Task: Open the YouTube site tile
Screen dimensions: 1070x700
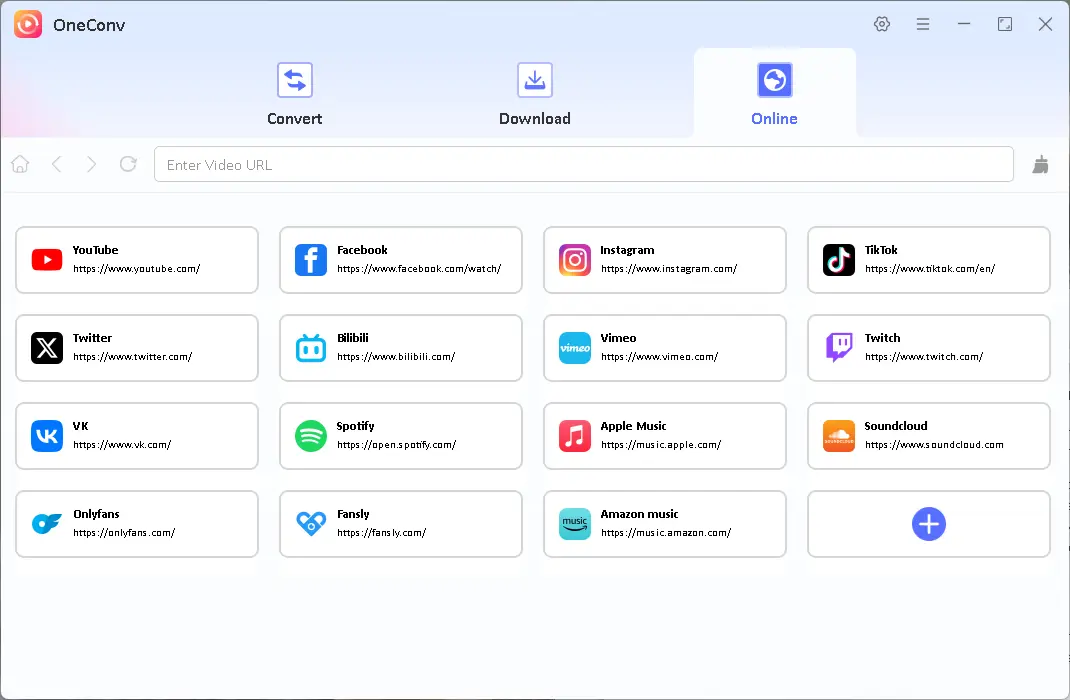Action: (x=137, y=260)
